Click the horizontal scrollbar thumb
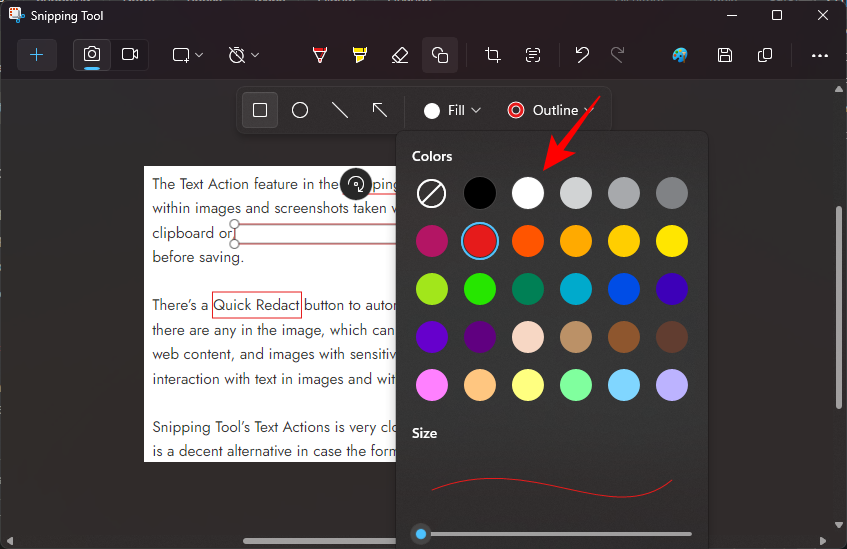 coord(319,541)
